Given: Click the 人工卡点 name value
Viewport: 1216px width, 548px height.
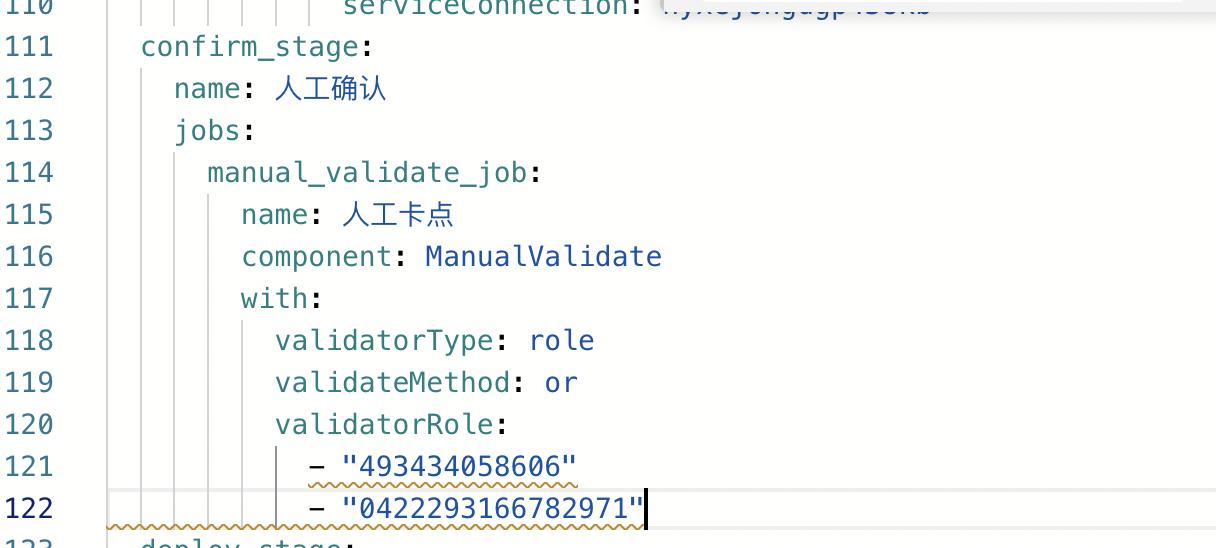Looking at the screenshot, I should [398, 215].
